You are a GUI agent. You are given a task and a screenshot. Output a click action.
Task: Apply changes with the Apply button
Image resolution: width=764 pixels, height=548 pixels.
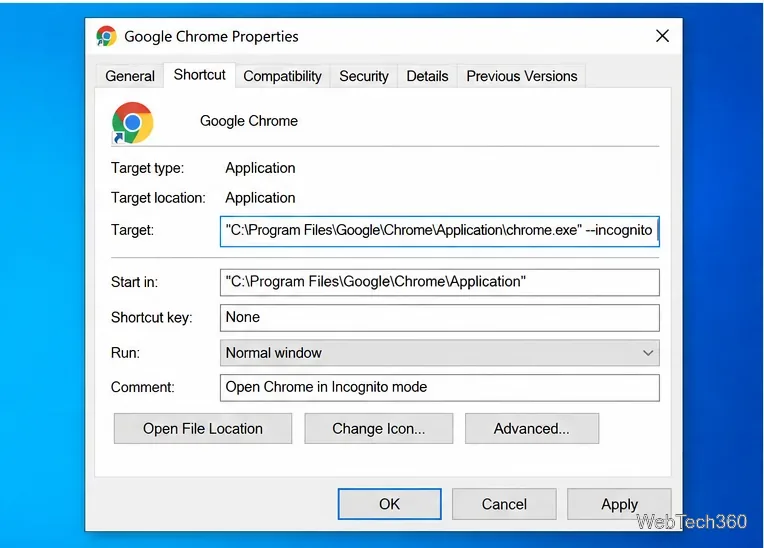(619, 504)
